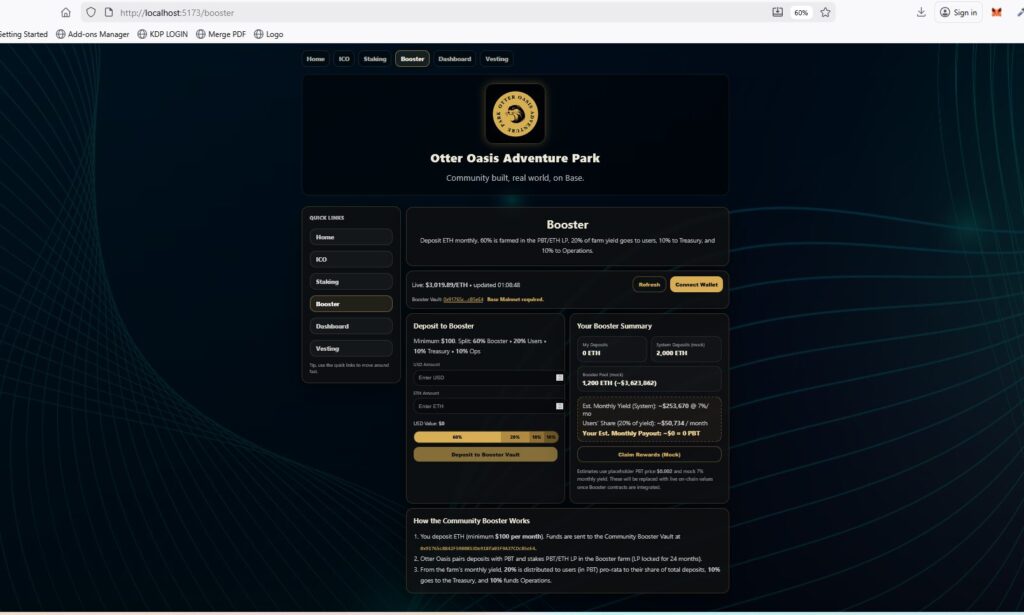The height and width of the screenshot is (615, 1024).
Task: Open the MetaMask fox extension
Action: click(x=996, y=12)
